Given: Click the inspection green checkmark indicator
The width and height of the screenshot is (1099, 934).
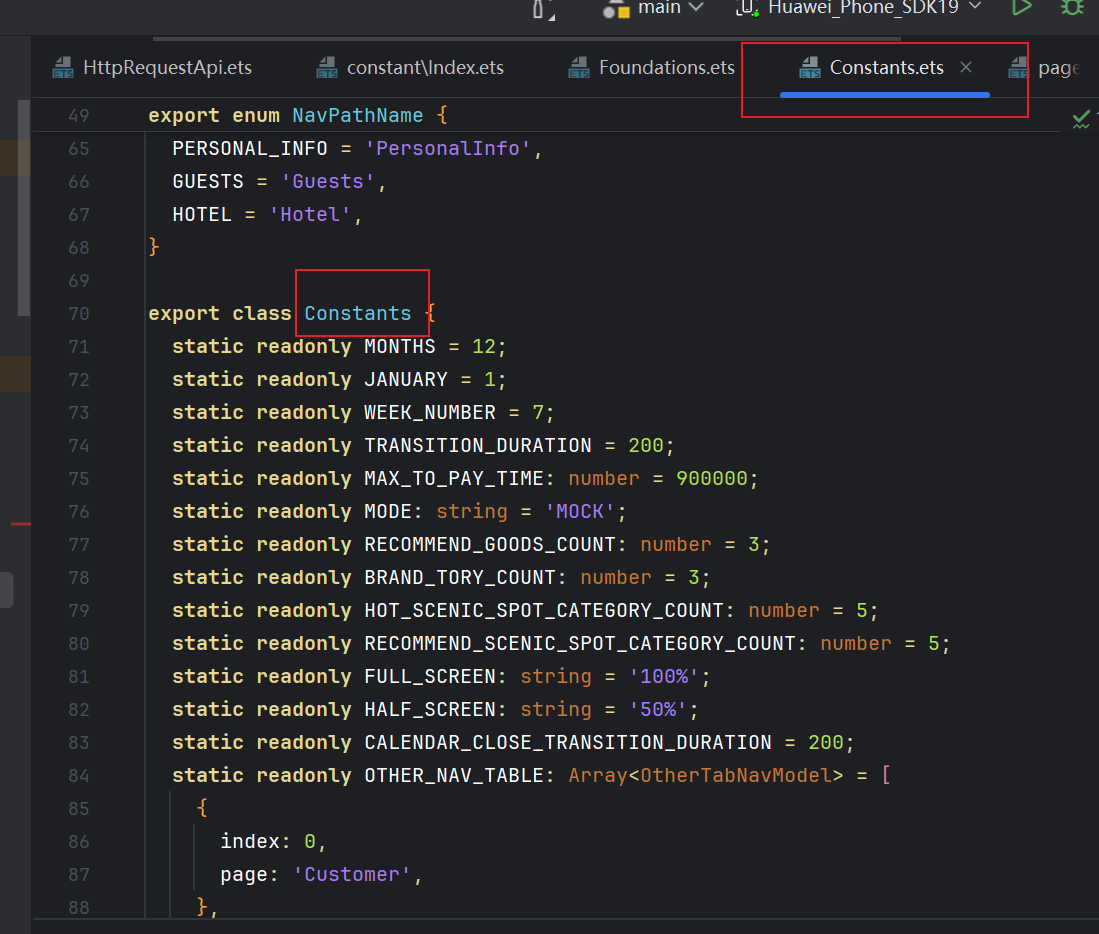Looking at the screenshot, I should [x=1081, y=119].
